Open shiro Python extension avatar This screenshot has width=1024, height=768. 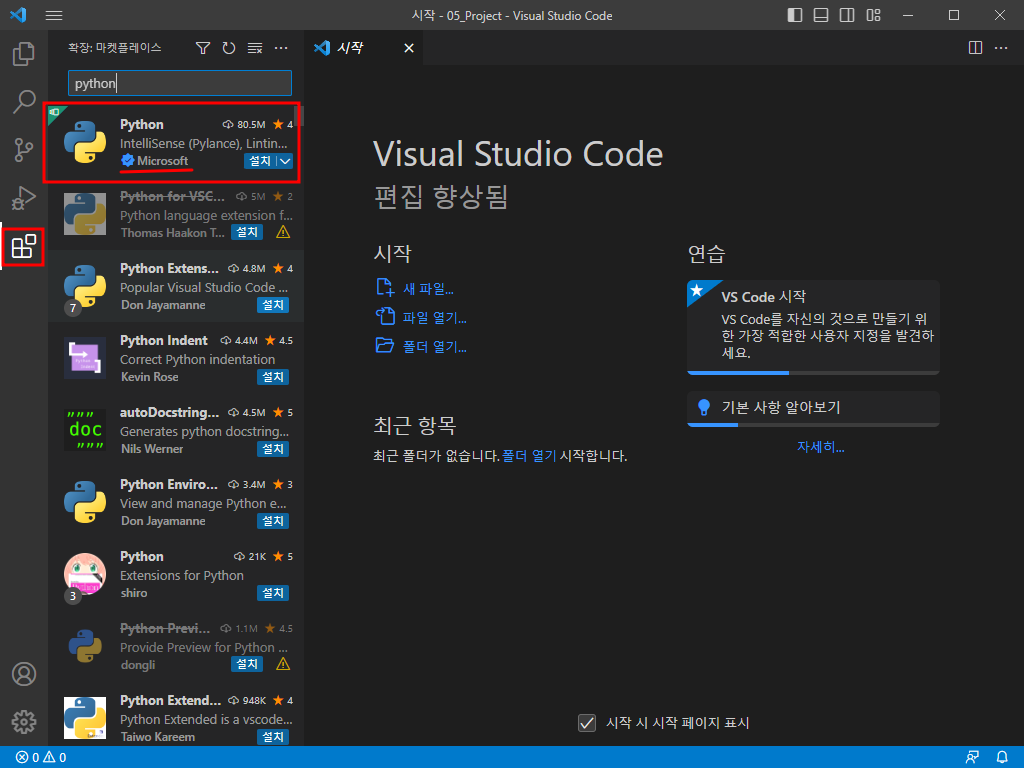point(85,574)
